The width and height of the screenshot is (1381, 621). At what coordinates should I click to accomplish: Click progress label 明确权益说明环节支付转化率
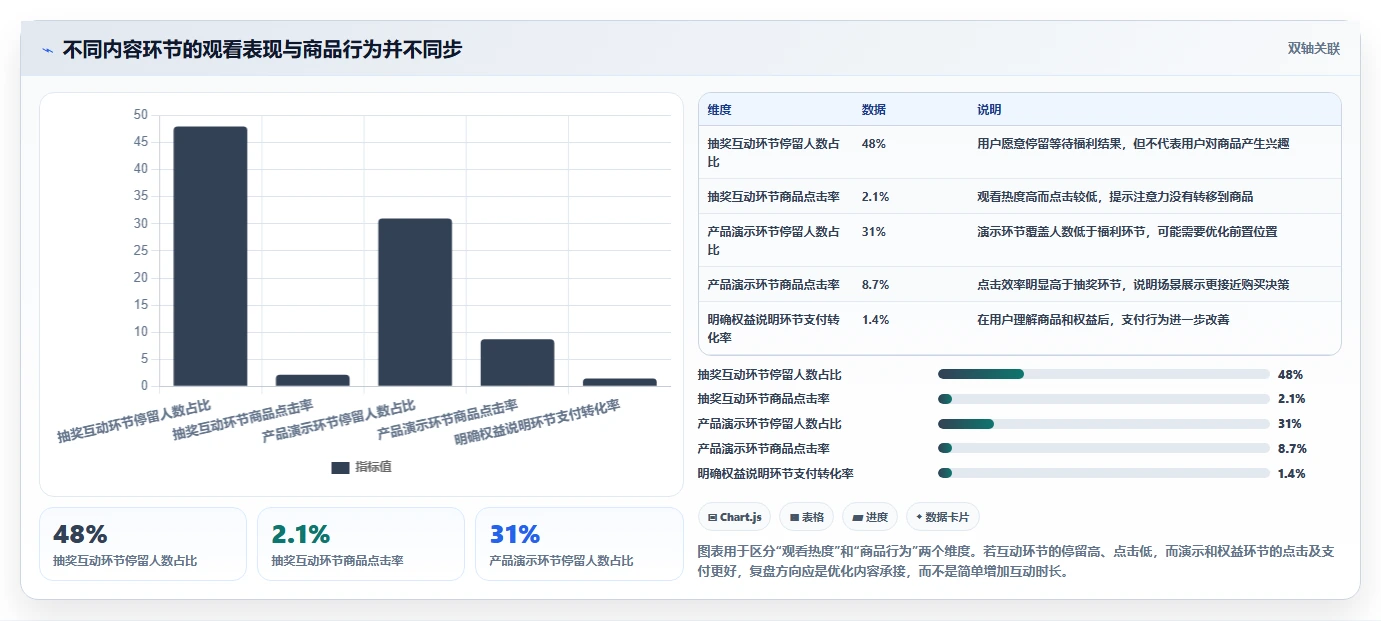(775, 474)
